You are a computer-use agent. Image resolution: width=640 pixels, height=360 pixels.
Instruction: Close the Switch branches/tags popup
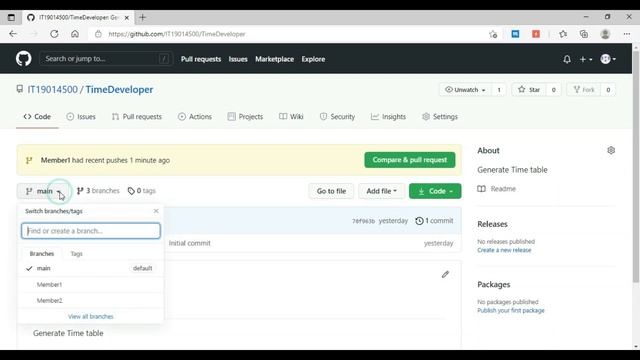click(x=156, y=211)
